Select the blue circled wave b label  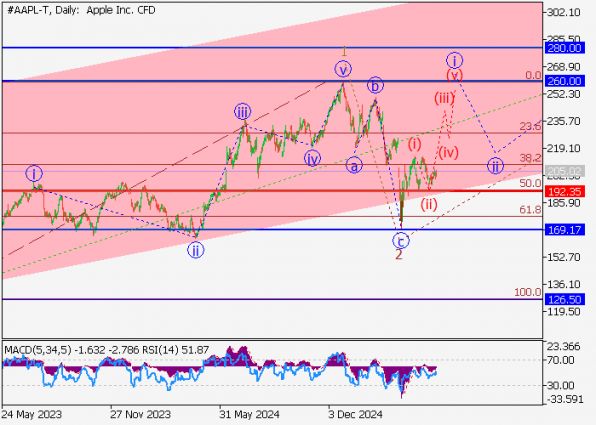point(375,85)
